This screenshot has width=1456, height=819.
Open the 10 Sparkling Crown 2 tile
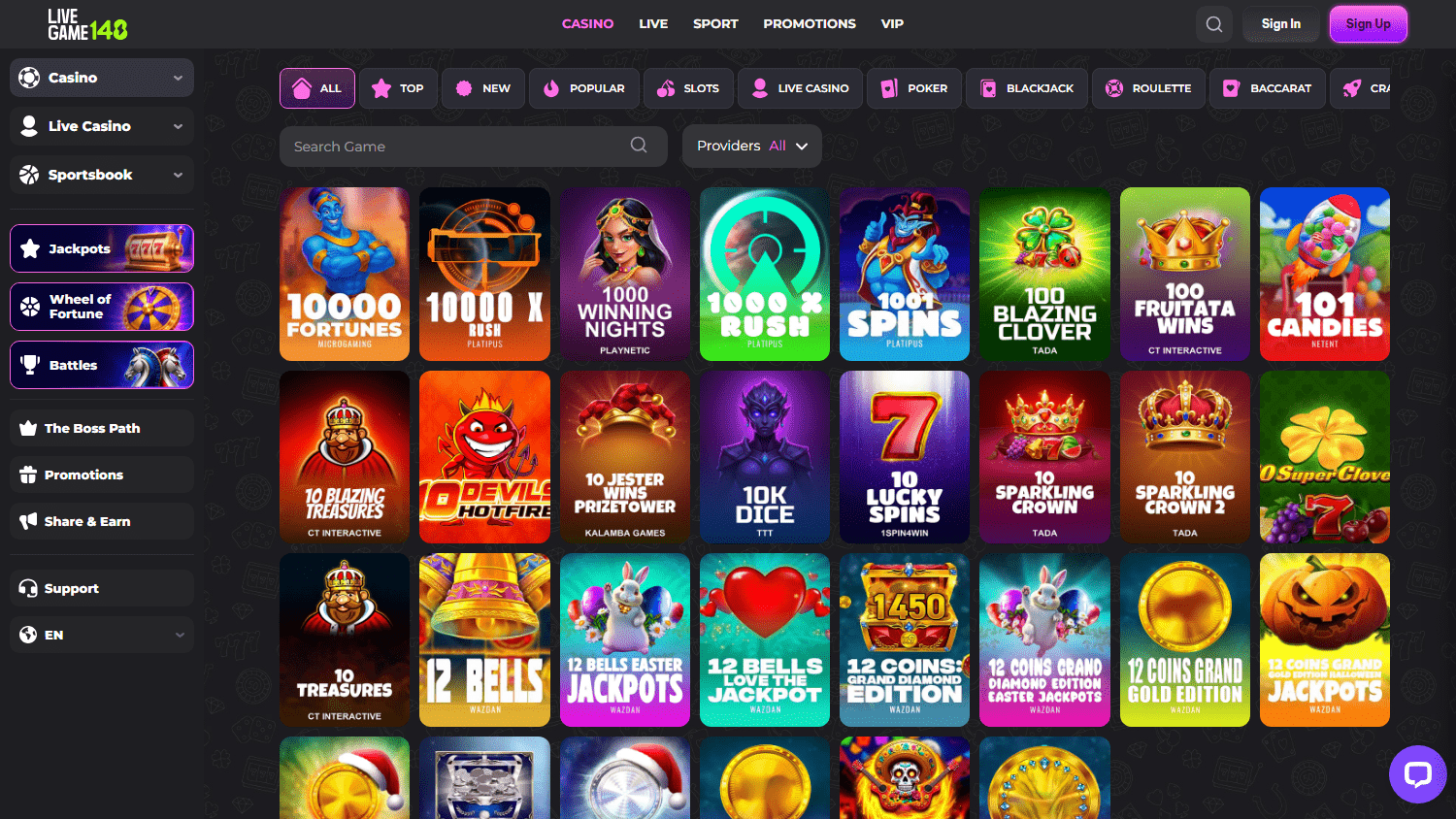pos(1185,457)
